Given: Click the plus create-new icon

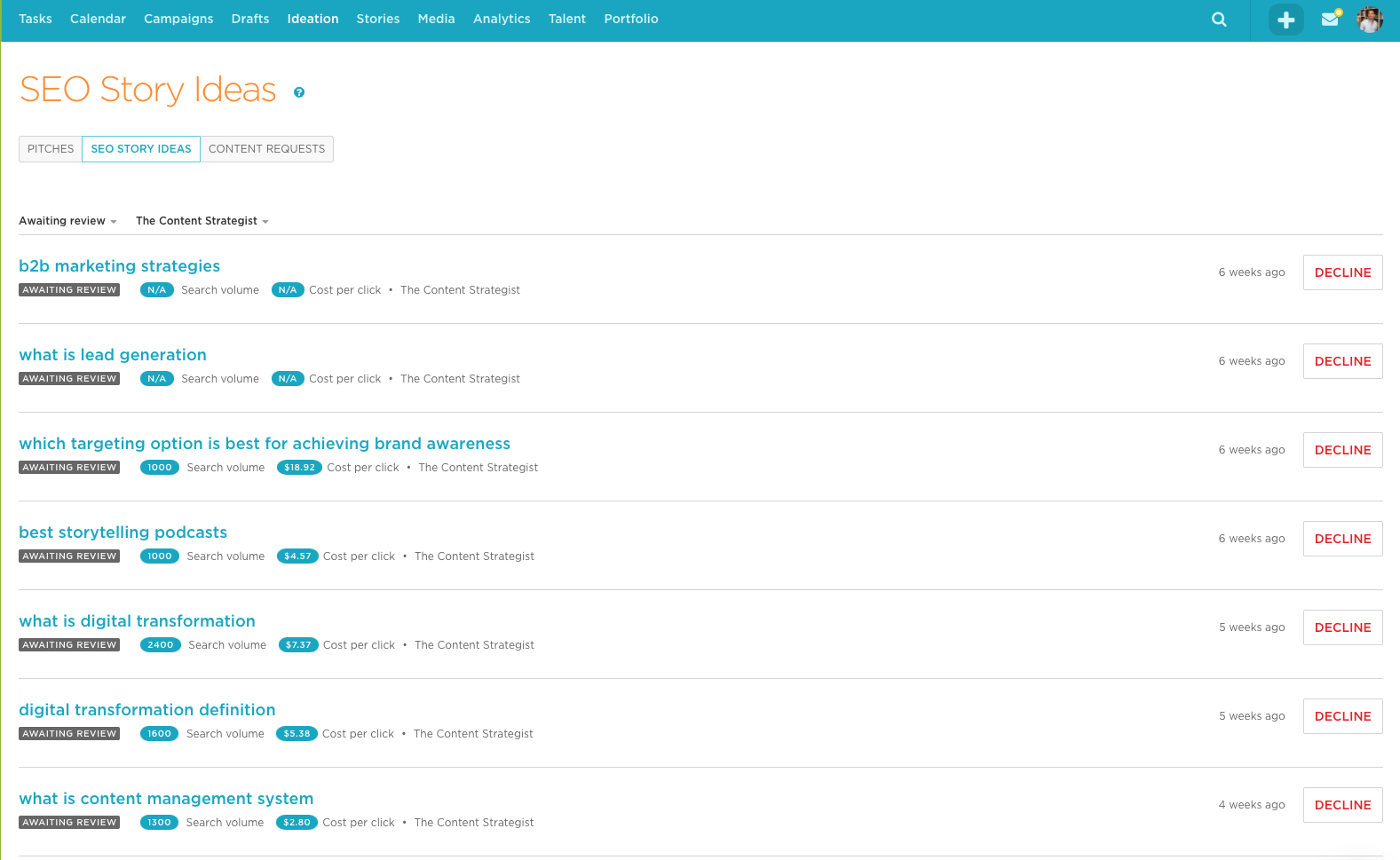Looking at the screenshot, I should click(x=1285, y=20).
